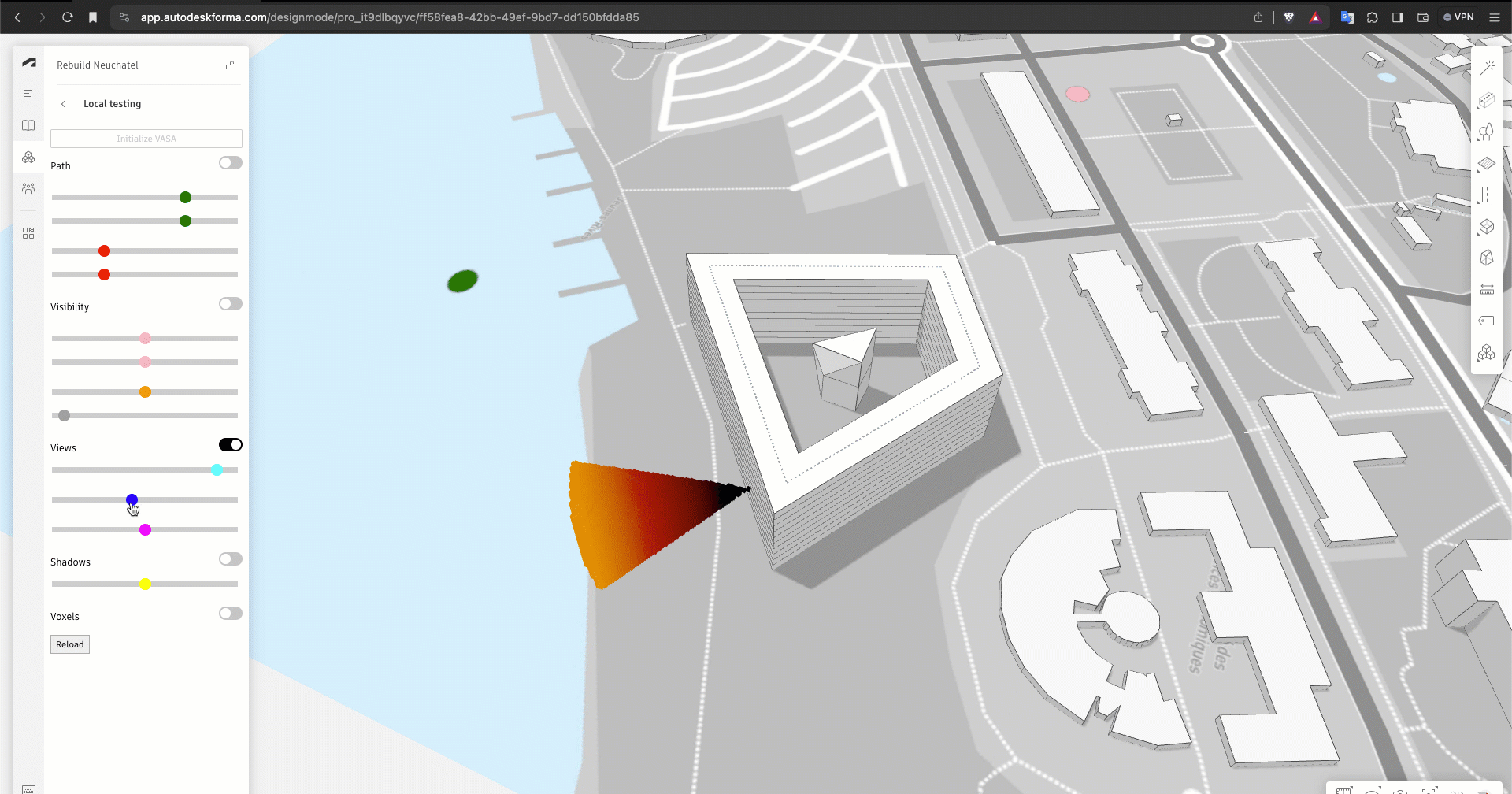Click the project lock icon beside Rebuild Neuchatel

[x=230, y=65]
